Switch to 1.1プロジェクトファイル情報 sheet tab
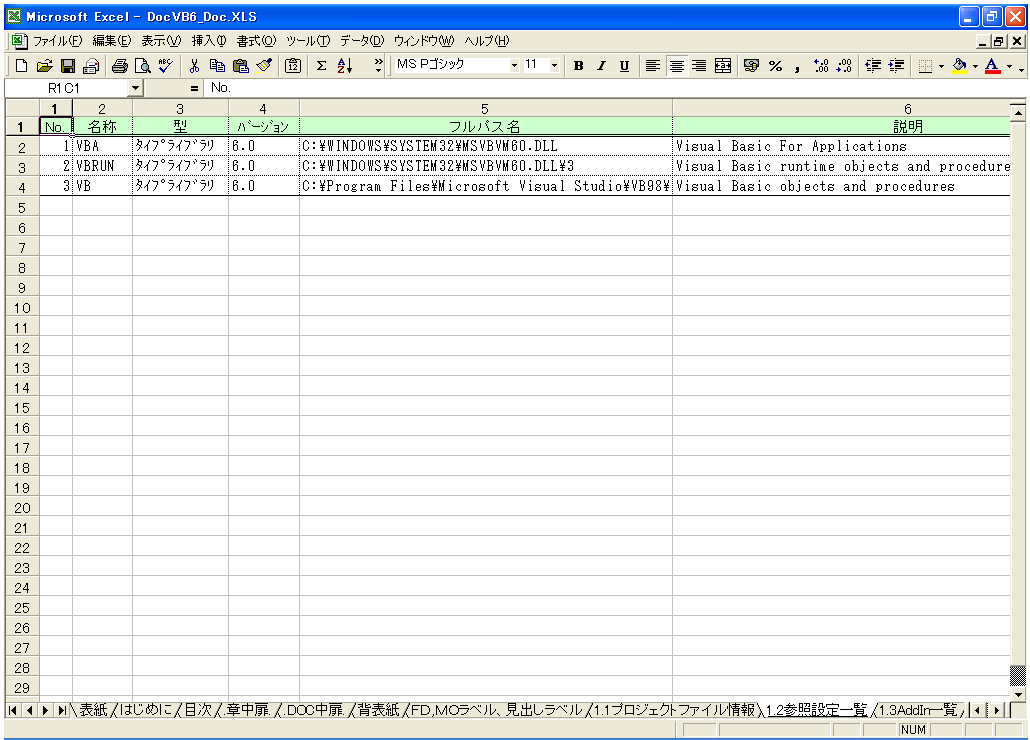Screen dimensions: 1030x740 tap(675, 710)
